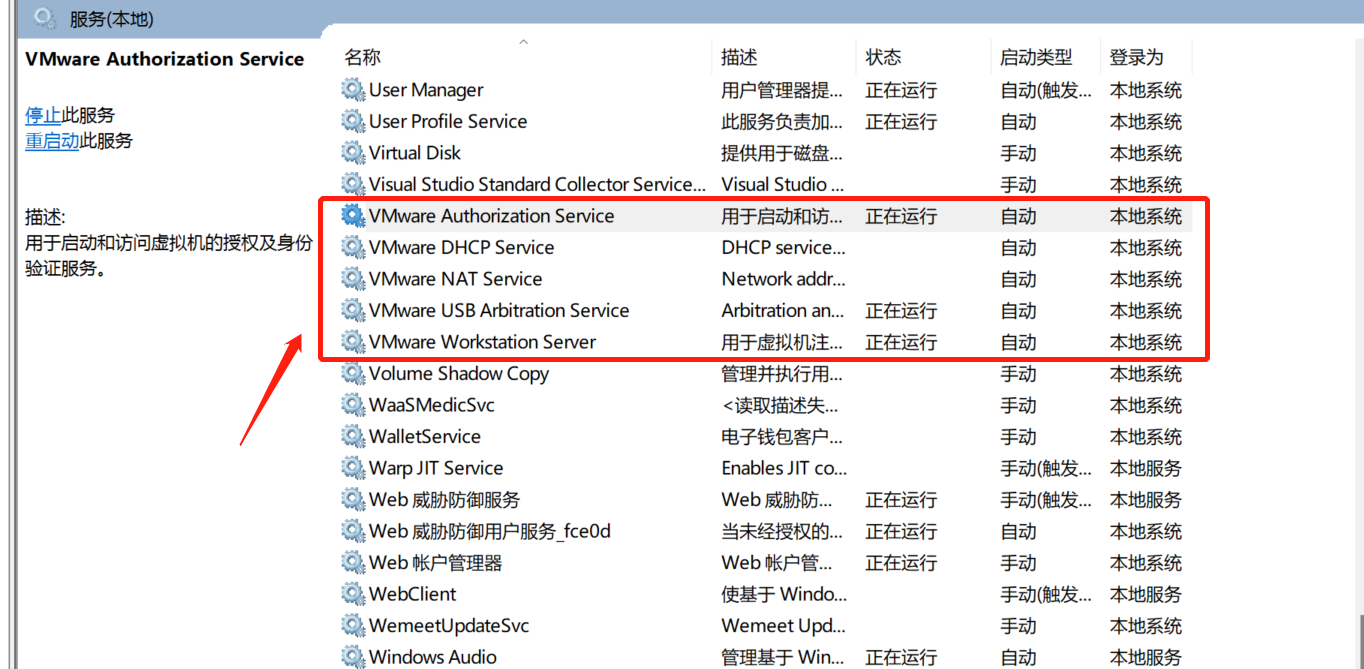Select the Web 帐户管理器 name
Viewport: 1364px width, 669px height.
(x=436, y=562)
